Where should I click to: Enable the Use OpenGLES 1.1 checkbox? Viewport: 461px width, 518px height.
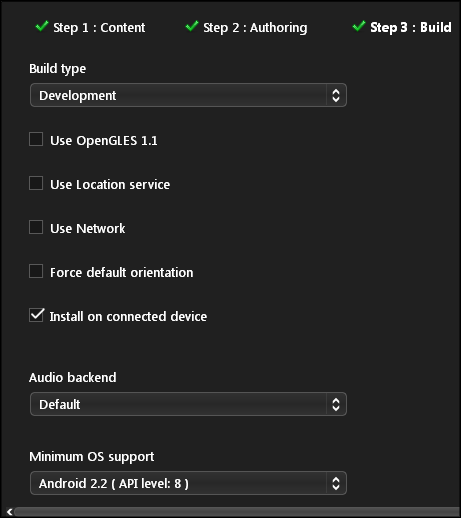[x=36, y=139]
